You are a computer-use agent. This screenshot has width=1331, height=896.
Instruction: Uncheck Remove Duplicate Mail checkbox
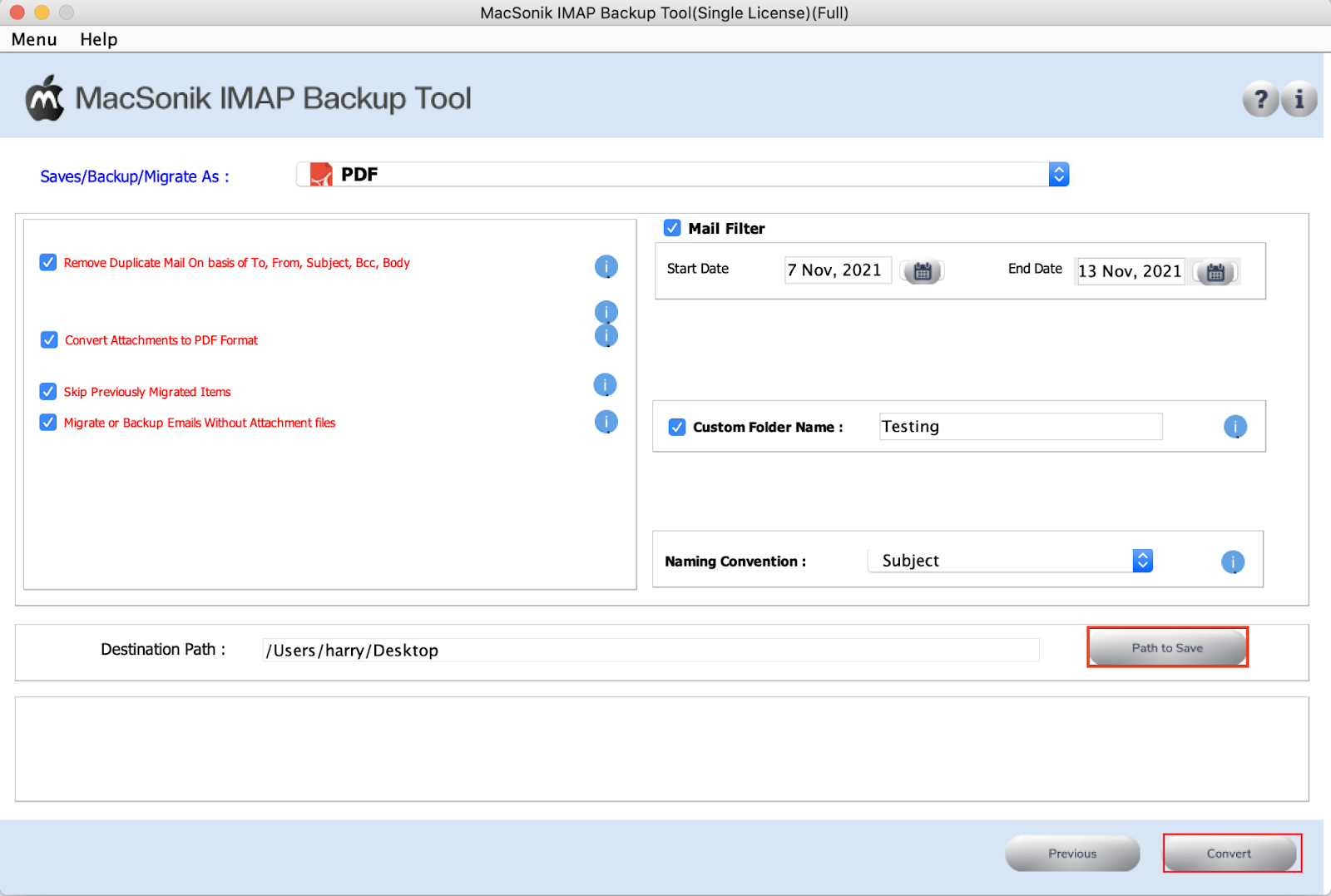48,263
